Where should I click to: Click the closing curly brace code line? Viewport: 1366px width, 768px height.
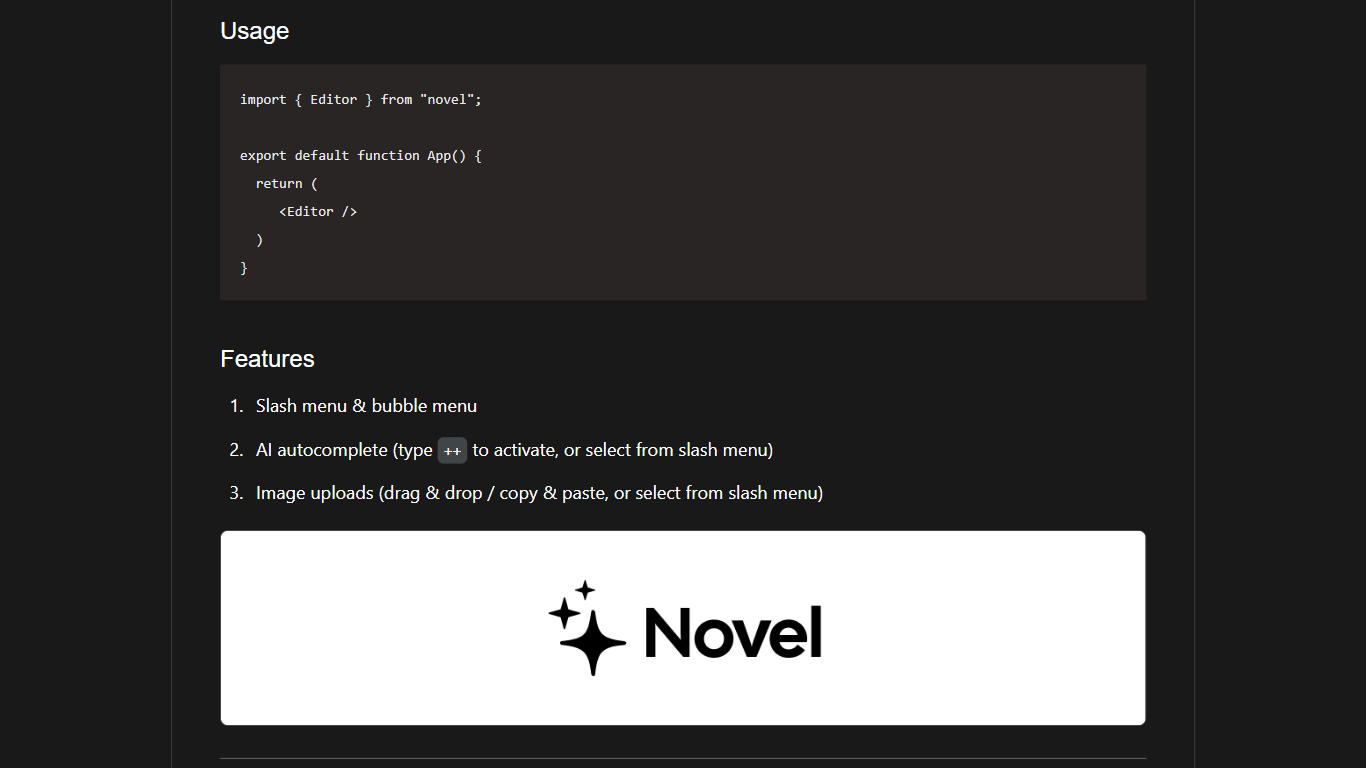(x=244, y=268)
